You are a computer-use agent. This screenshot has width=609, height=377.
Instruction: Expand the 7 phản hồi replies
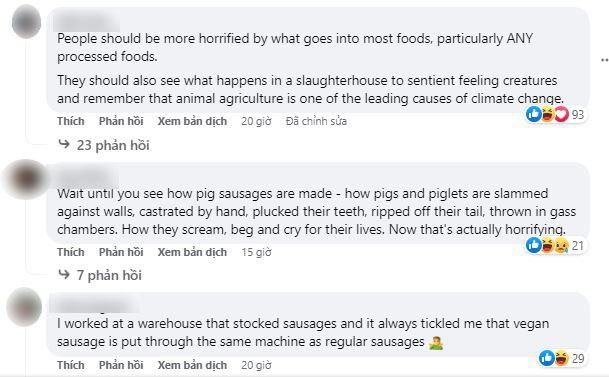tap(100, 275)
